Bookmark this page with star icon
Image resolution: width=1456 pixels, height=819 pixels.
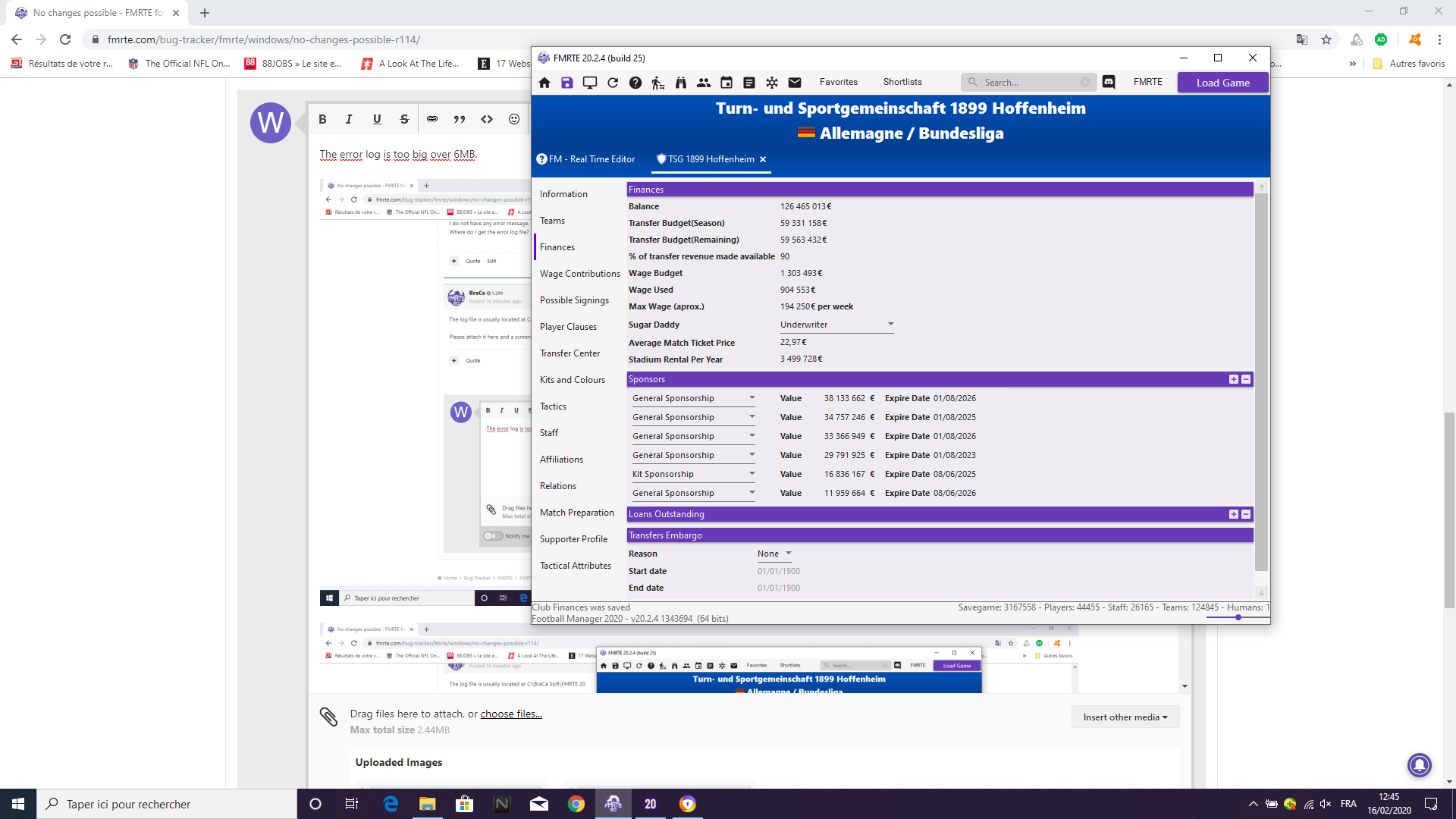point(1326,39)
